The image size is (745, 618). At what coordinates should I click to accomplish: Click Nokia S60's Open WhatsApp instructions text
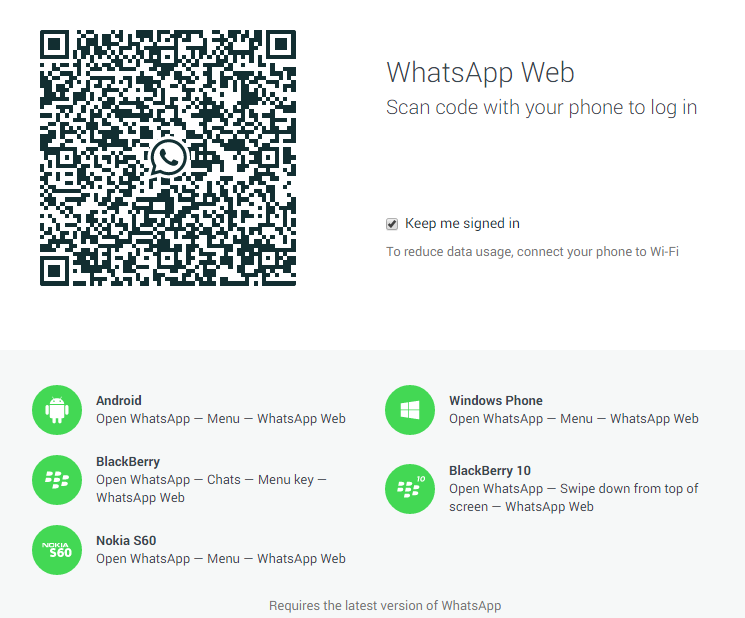[221, 559]
